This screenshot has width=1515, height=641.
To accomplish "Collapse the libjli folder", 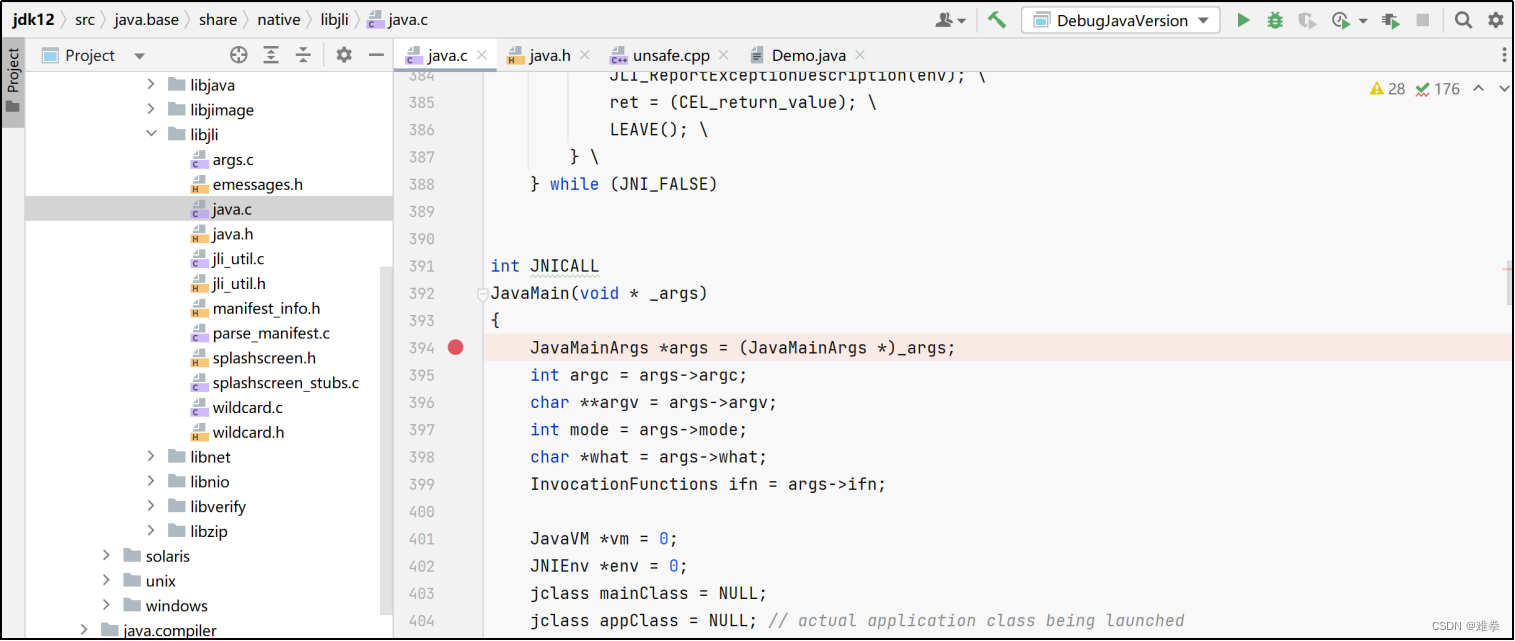I will (151, 134).
